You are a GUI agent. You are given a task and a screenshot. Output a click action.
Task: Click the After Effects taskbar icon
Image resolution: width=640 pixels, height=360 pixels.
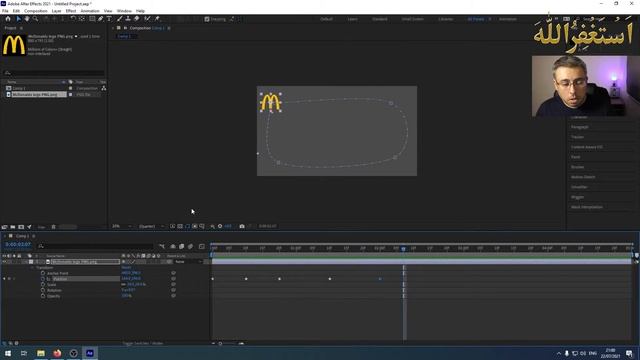pyautogui.click(x=90, y=353)
